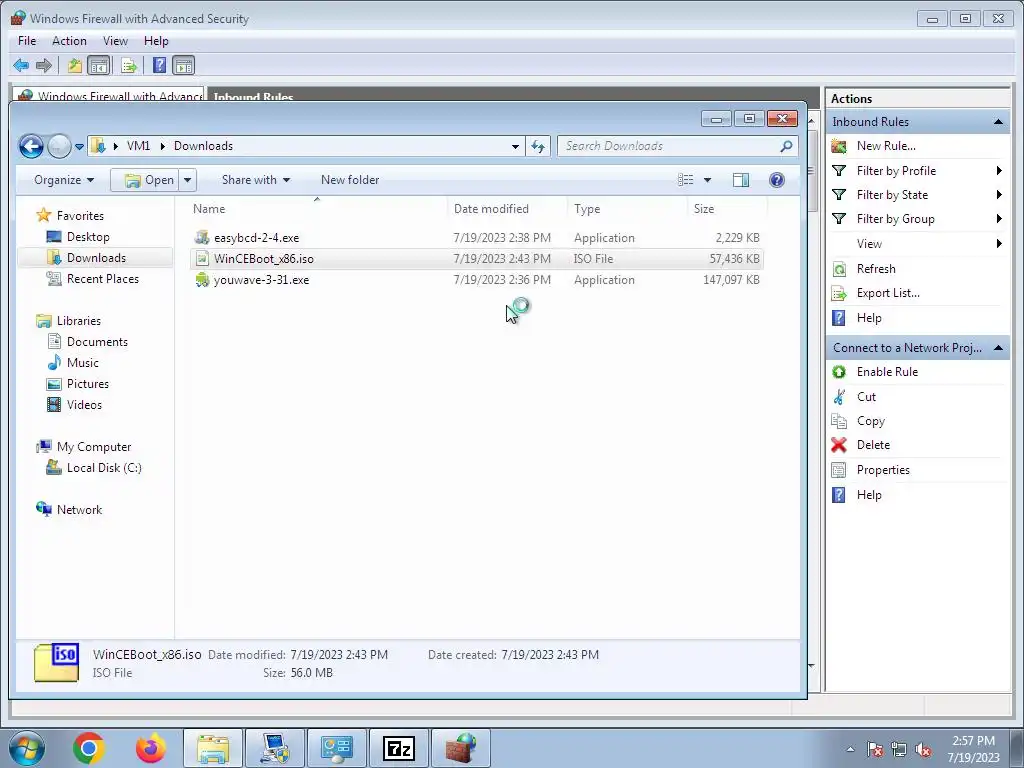Click Google Chrome icon in taskbar
This screenshot has width=1024, height=768.
click(89, 748)
